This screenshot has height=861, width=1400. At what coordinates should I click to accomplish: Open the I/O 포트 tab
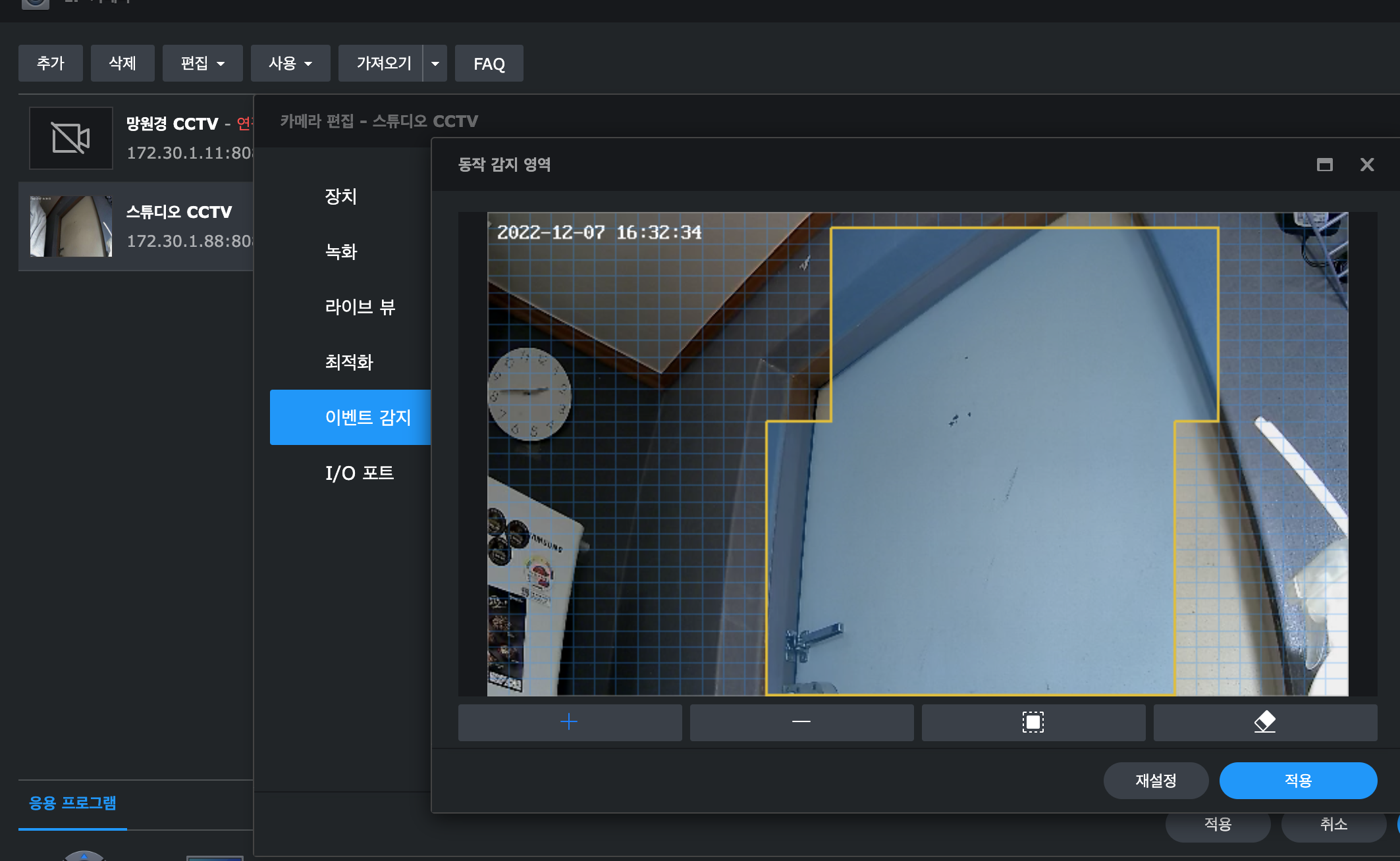tap(360, 473)
